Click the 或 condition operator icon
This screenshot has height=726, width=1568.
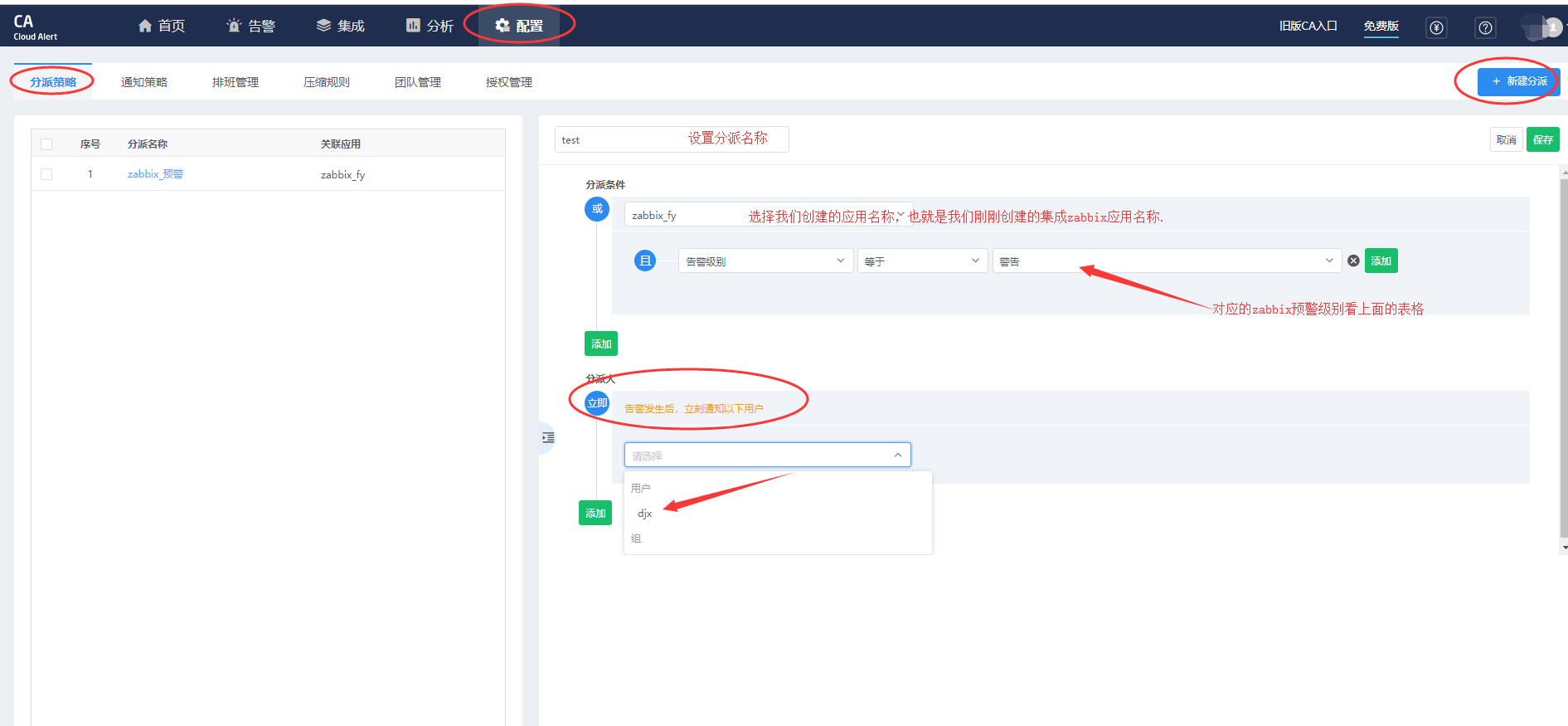pyautogui.click(x=597, y=209)
